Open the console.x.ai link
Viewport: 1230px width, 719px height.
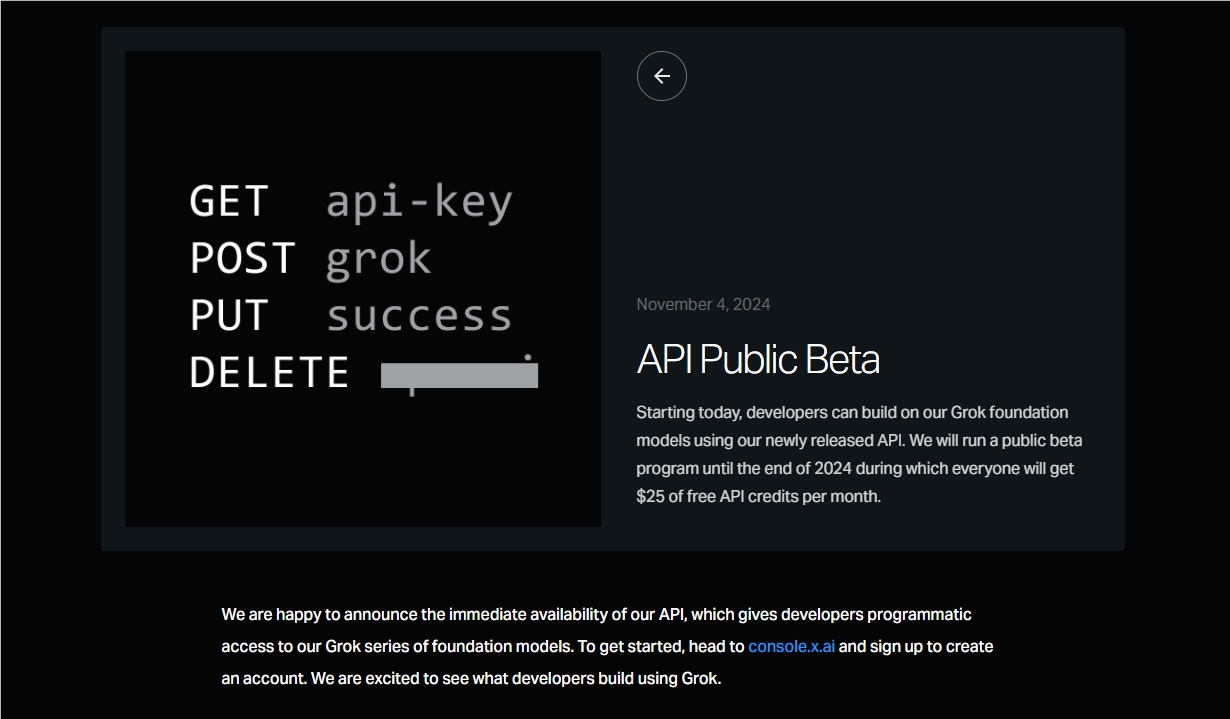tap(791, 646)
